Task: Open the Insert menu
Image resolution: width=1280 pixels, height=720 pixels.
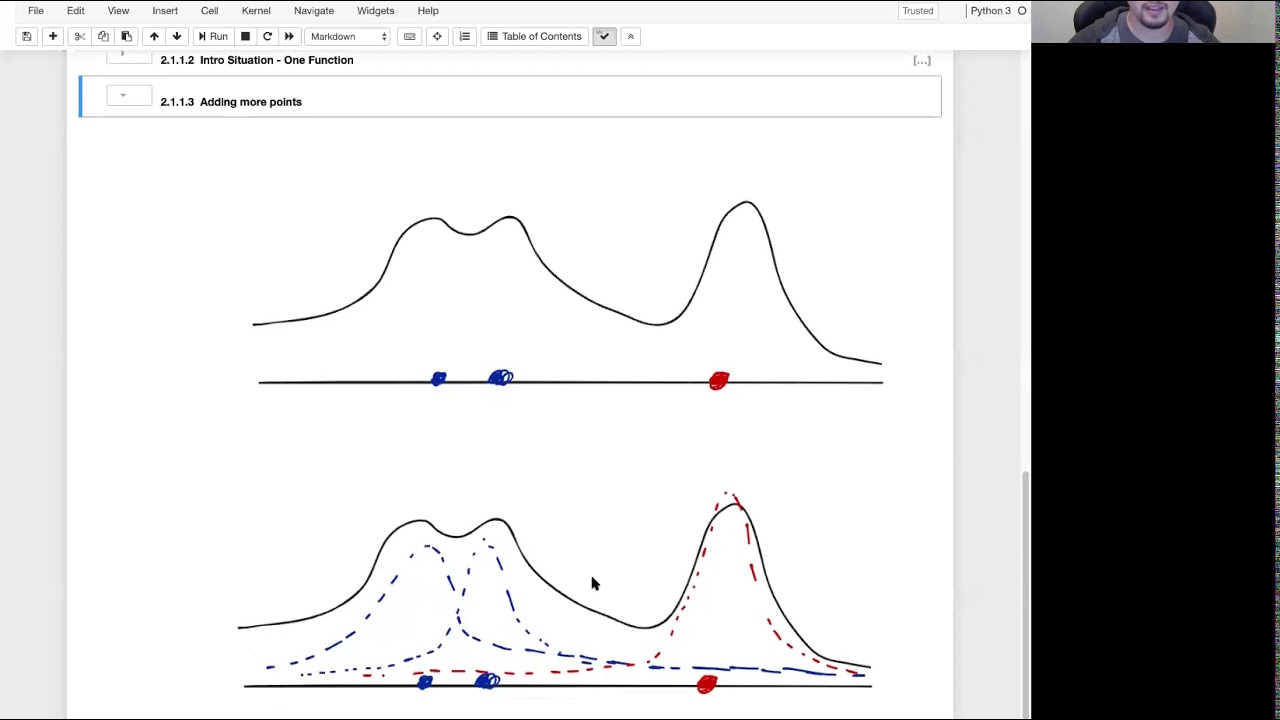Action: pyautogui.click(x=165, y=11)
